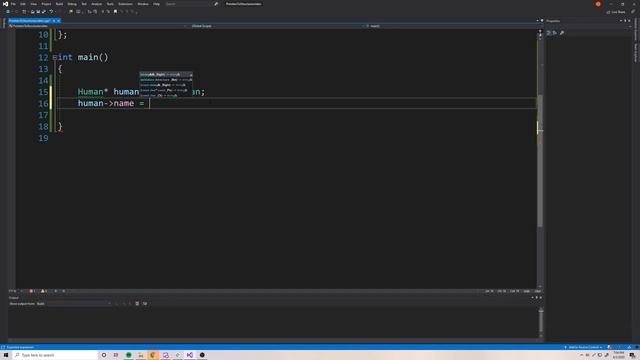The height and width of the screenshot is (360, 640).
Task: Click the bookmark toolbar icon
Action: coord(116,12)
